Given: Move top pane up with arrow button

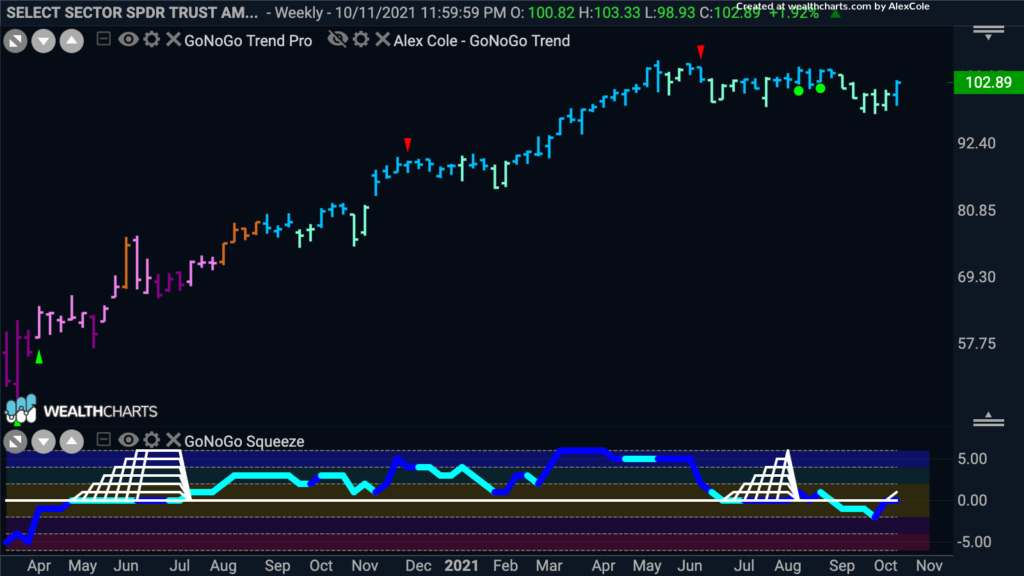Looking at the screenshot, I should coord(72,42).
